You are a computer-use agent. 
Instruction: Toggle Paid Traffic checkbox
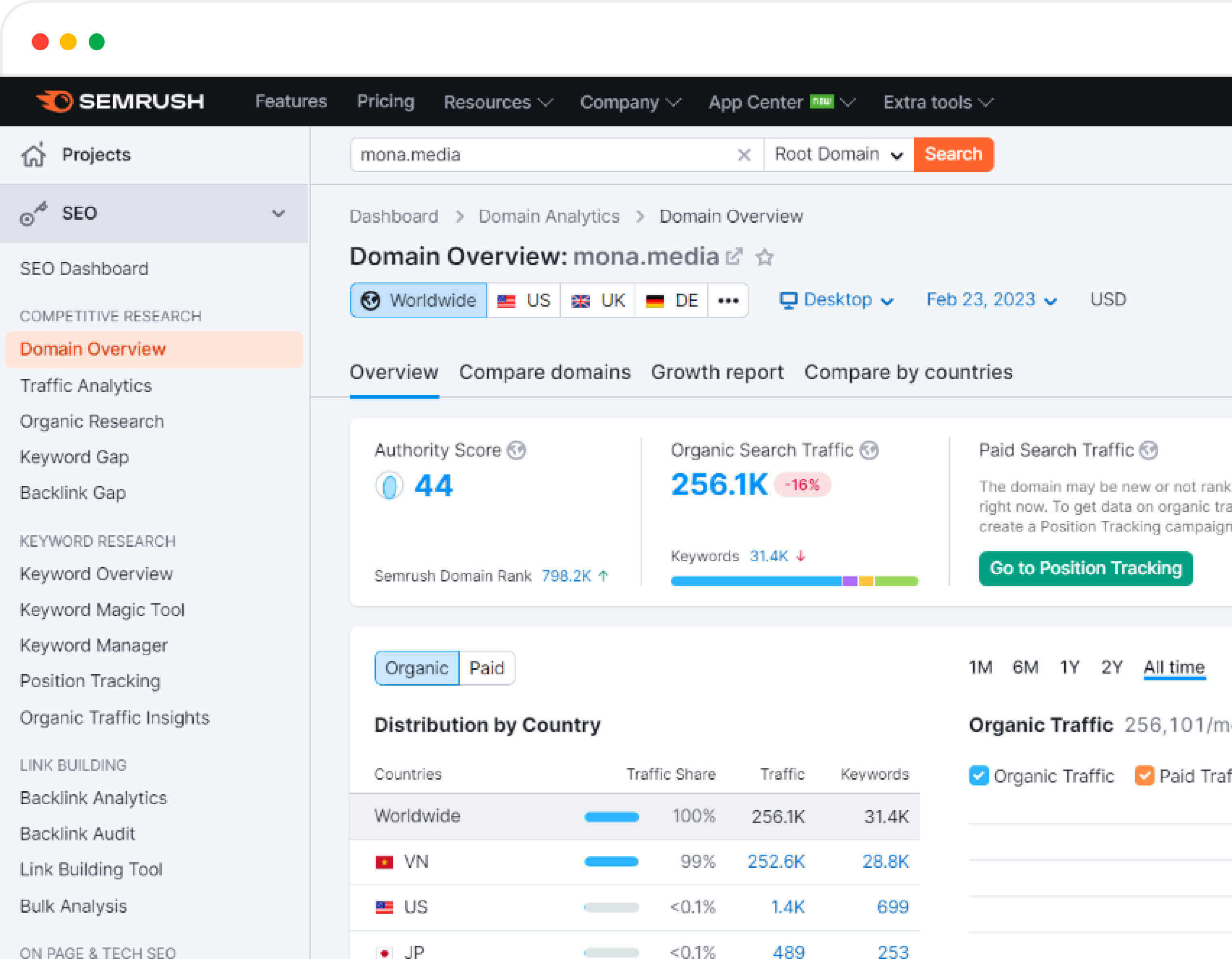[1145, 776]
